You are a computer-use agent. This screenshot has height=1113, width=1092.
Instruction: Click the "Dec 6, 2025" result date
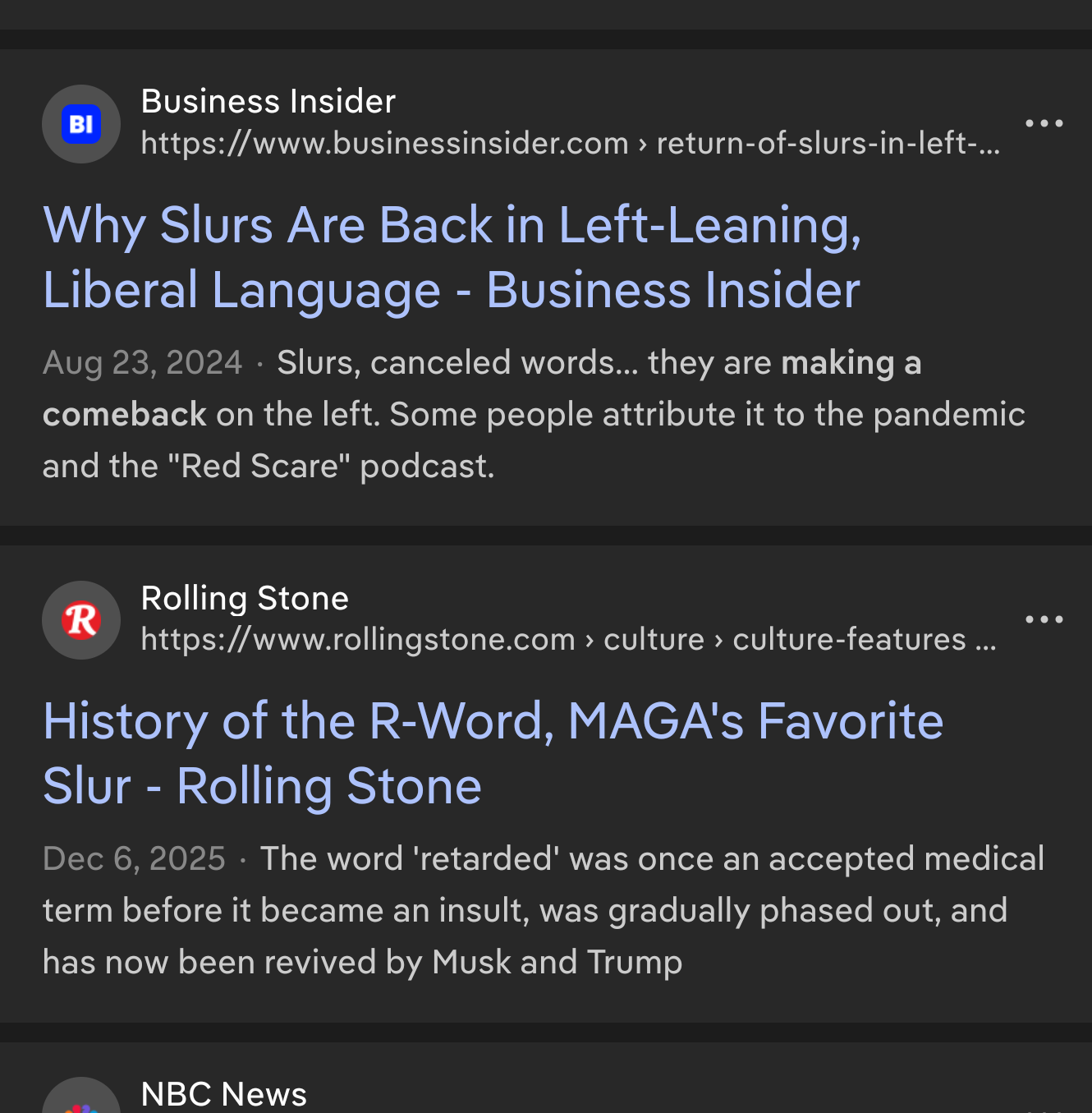pyautogui.click(x=134, y=859)
